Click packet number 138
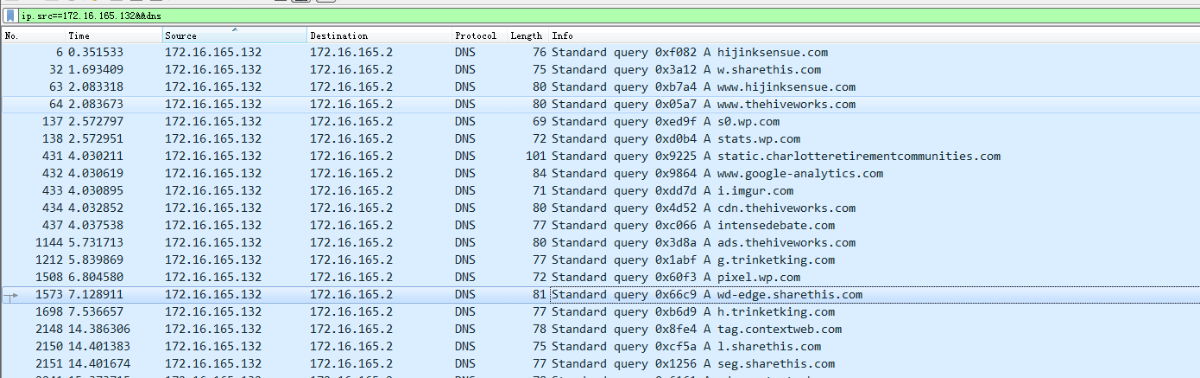Viewport: 1200px width, 378px height. [x=52, y=139]
